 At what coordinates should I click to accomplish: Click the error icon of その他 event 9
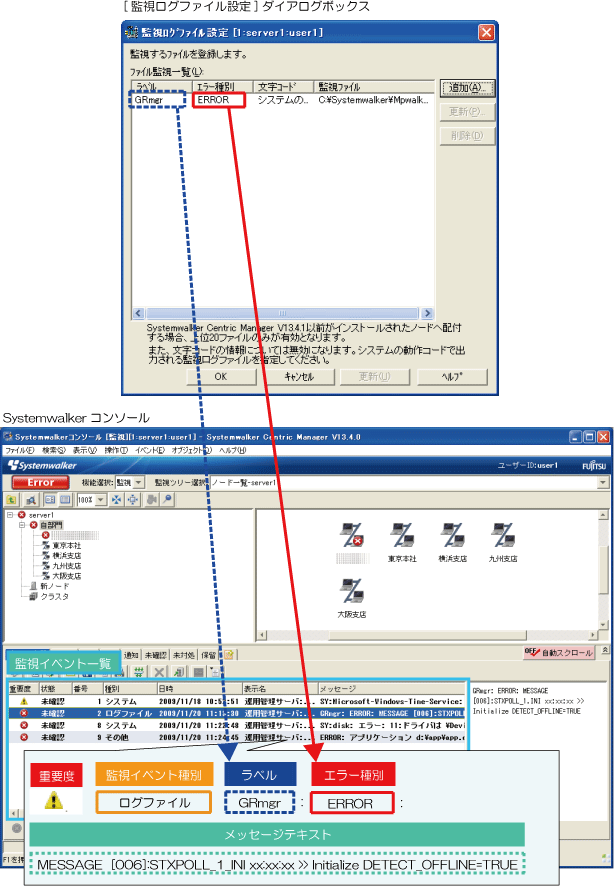pos(24,737)
